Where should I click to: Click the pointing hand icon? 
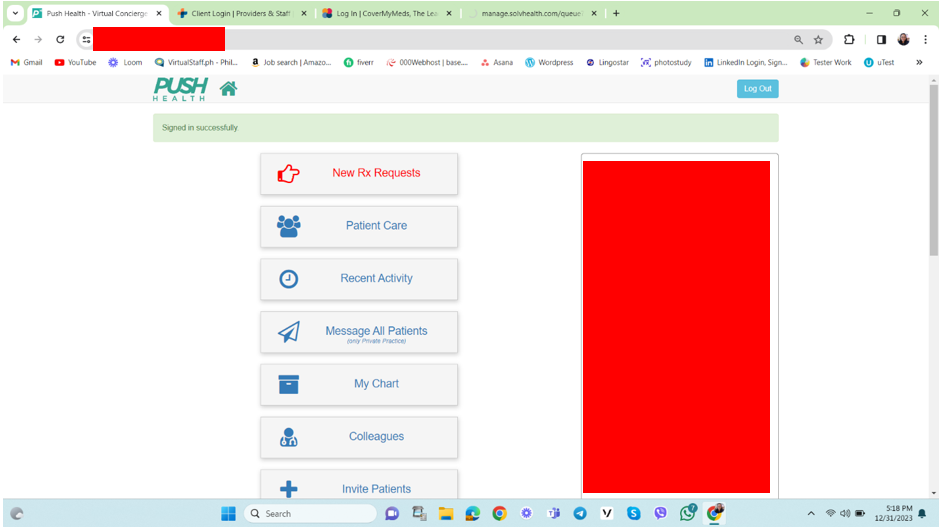(288, 173)
